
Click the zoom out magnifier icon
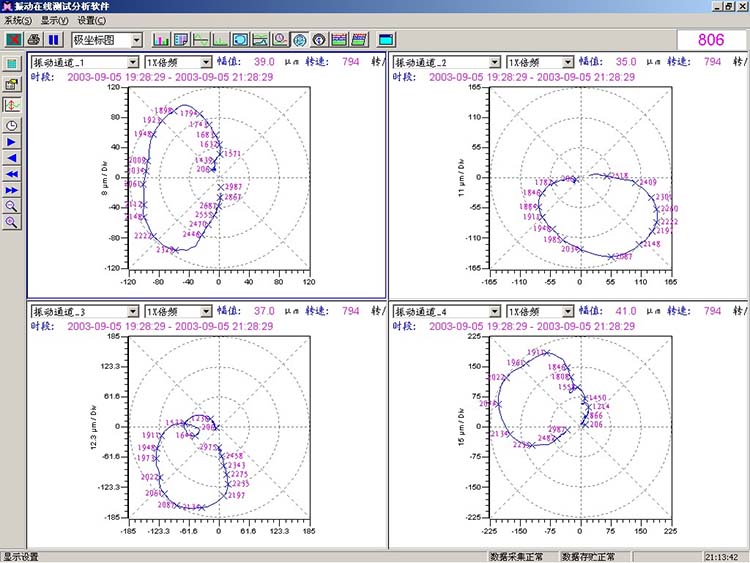[x=12, y=206]
